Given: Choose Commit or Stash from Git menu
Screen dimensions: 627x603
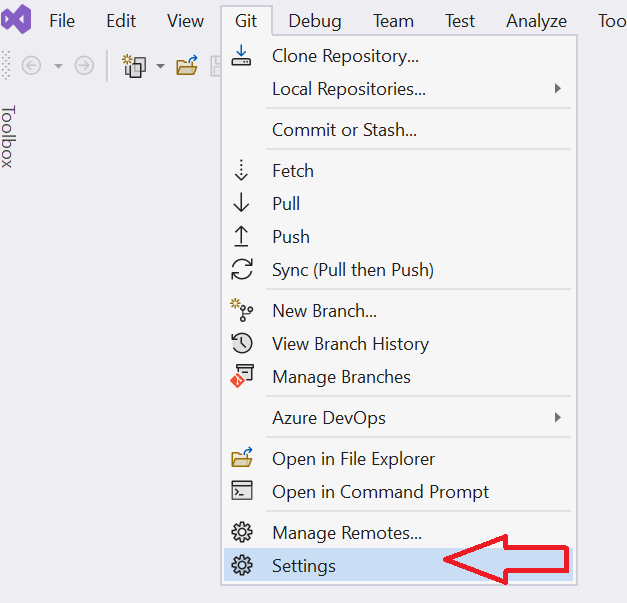Looking at the screenshot, I should click(344, 130).
